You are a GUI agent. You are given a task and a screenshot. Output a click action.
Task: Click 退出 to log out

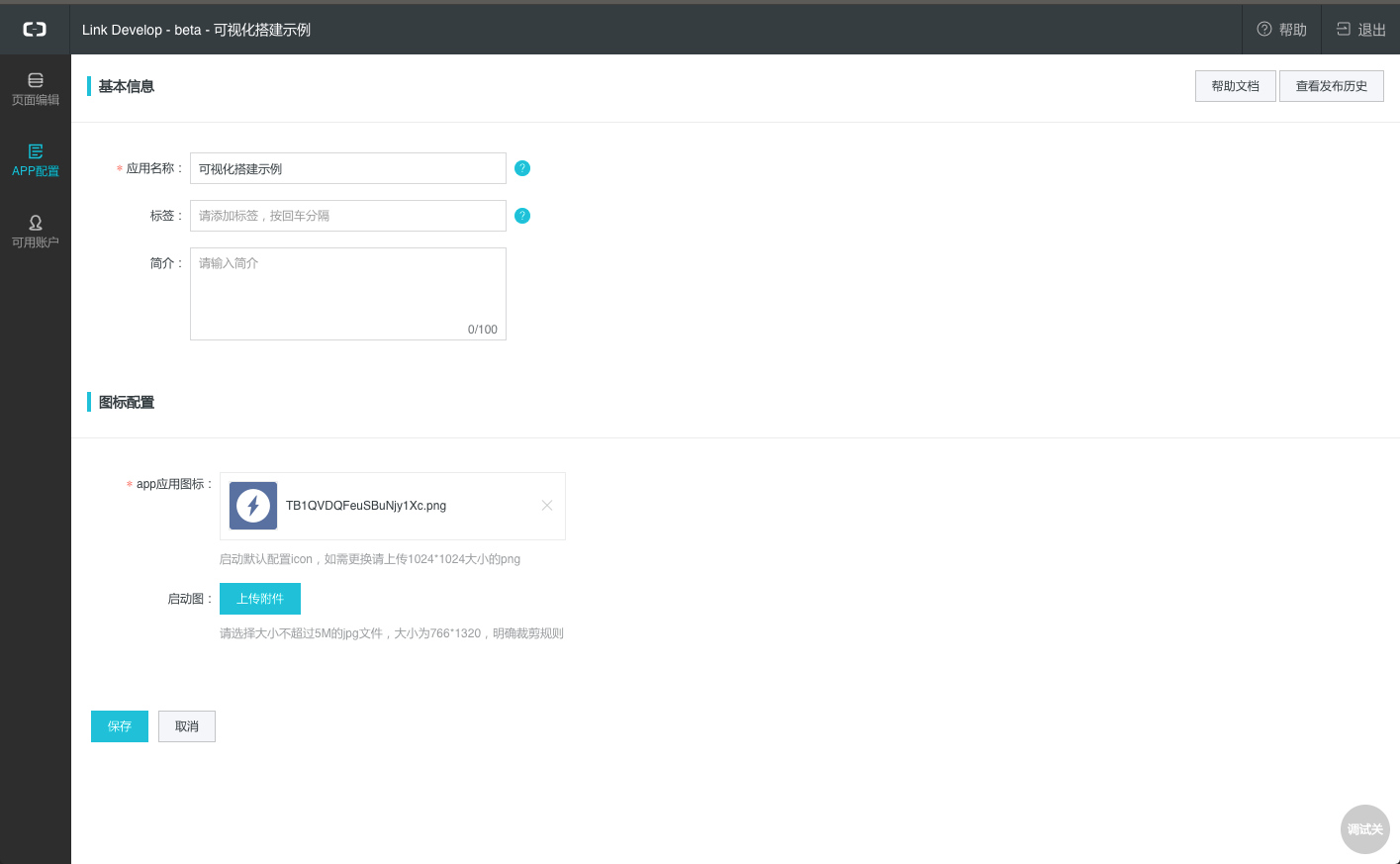tap(1360, 30)
